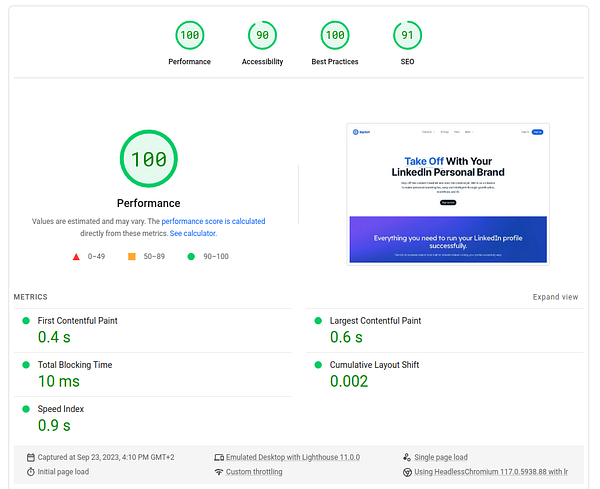Click the orange square 50–89 legend icon

click(131, 256)
